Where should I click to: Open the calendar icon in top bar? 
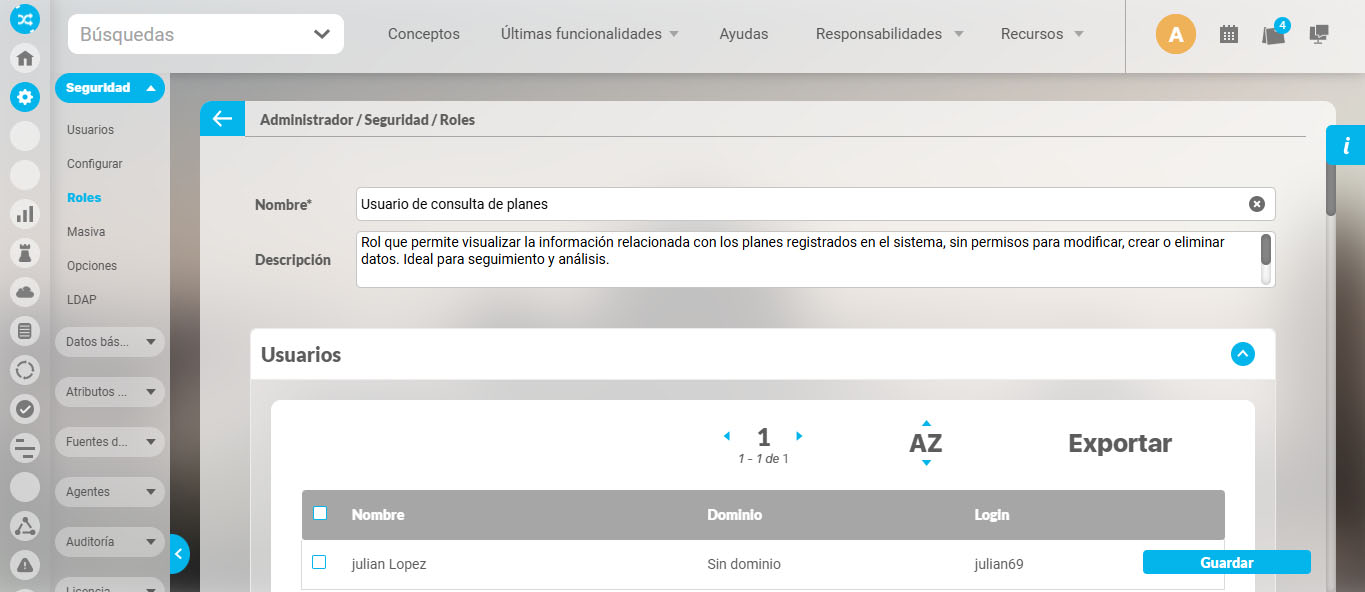tap(1229, 34)
